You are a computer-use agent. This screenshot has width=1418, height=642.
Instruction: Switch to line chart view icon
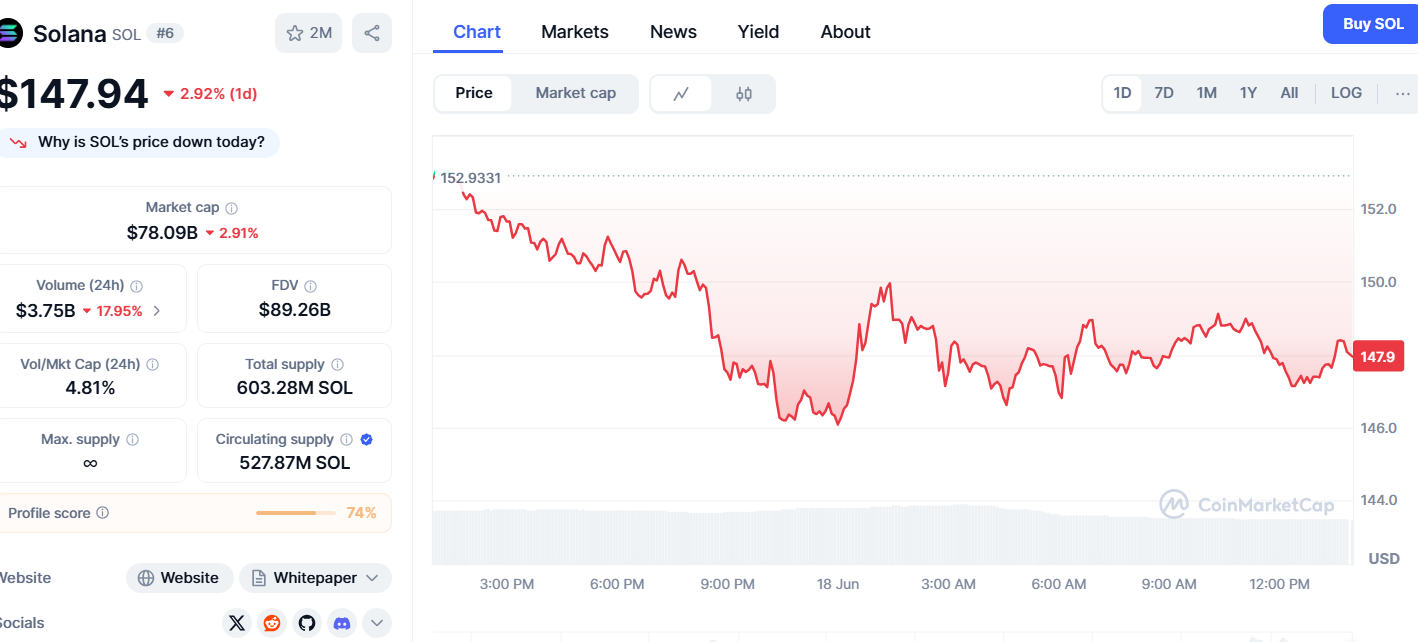(681, 94)
